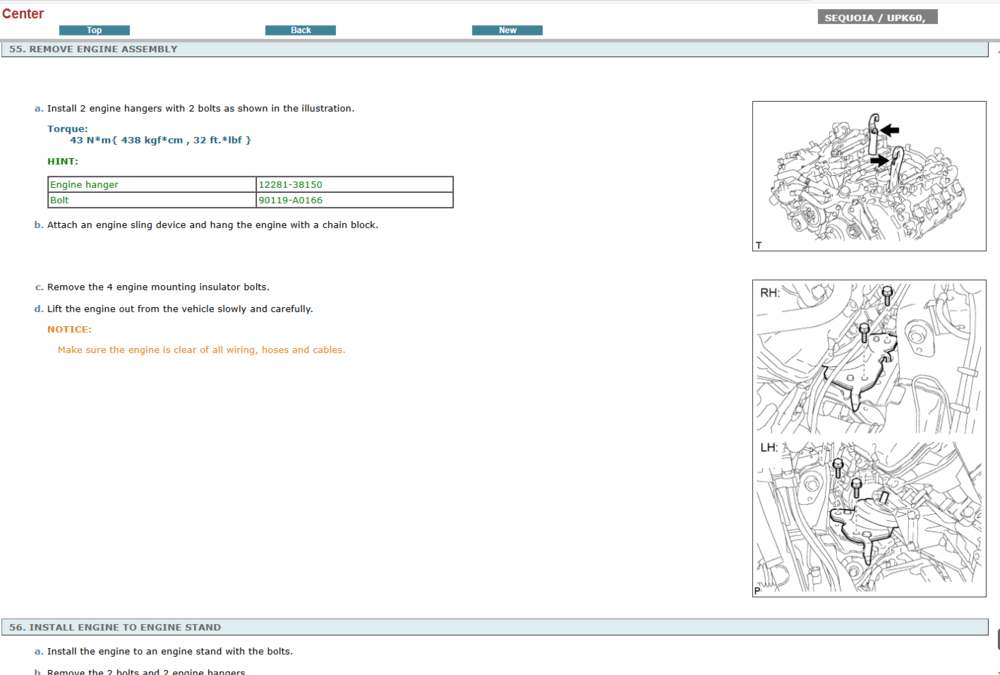Click the Top navigation button

94,30
